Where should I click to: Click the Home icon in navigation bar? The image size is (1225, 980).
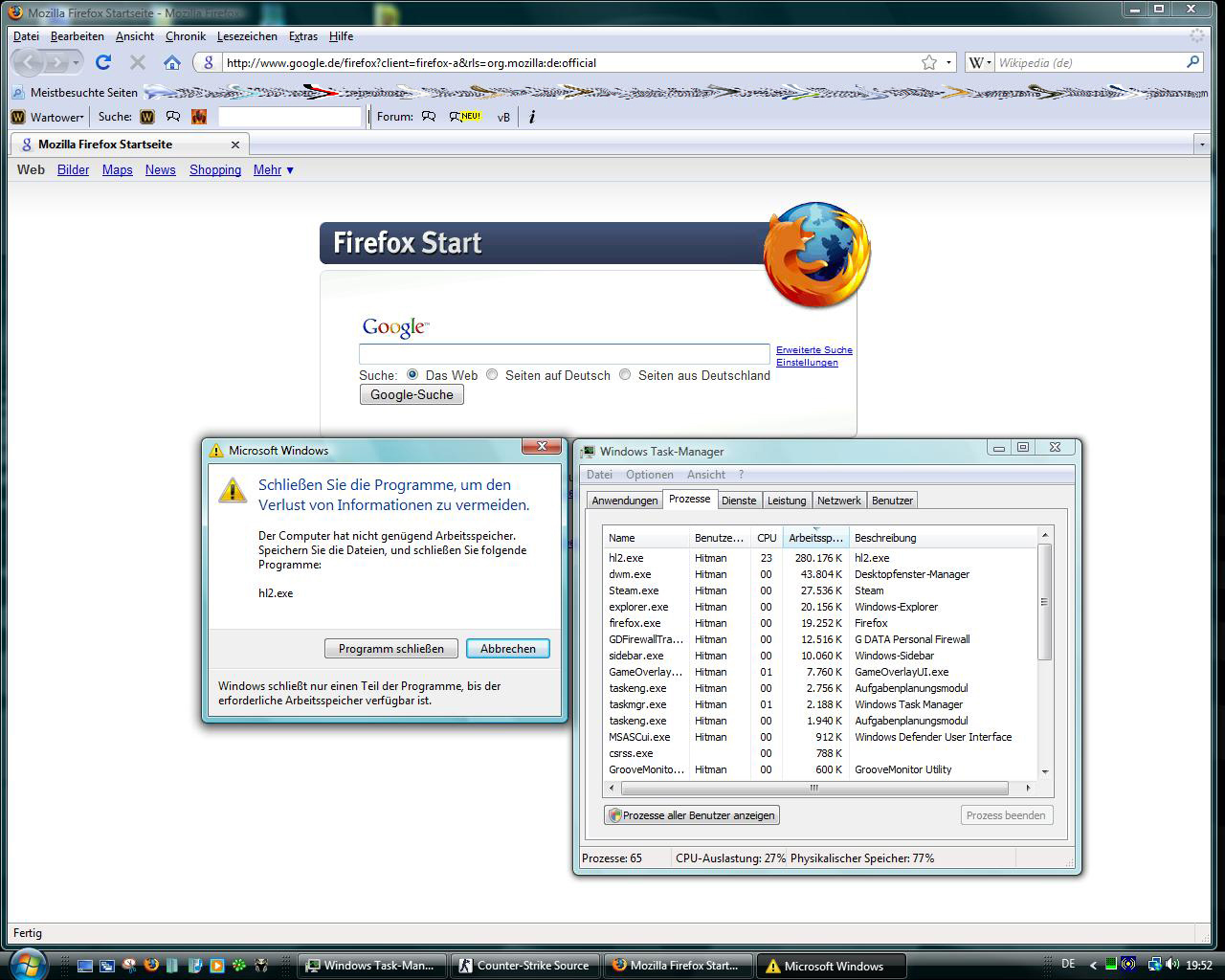172,62
